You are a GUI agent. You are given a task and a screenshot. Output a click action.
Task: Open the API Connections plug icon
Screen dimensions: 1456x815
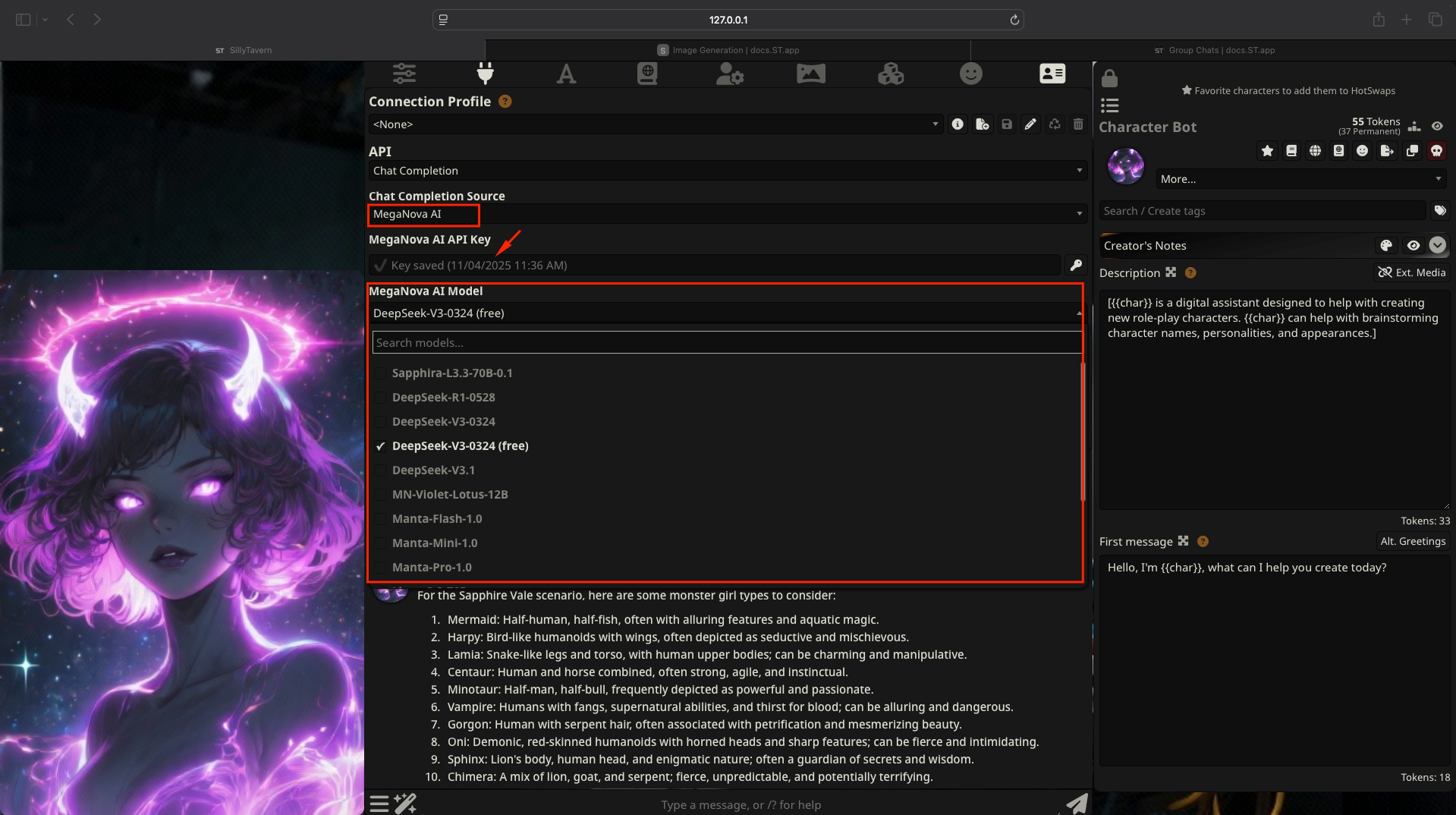(485, 74)
